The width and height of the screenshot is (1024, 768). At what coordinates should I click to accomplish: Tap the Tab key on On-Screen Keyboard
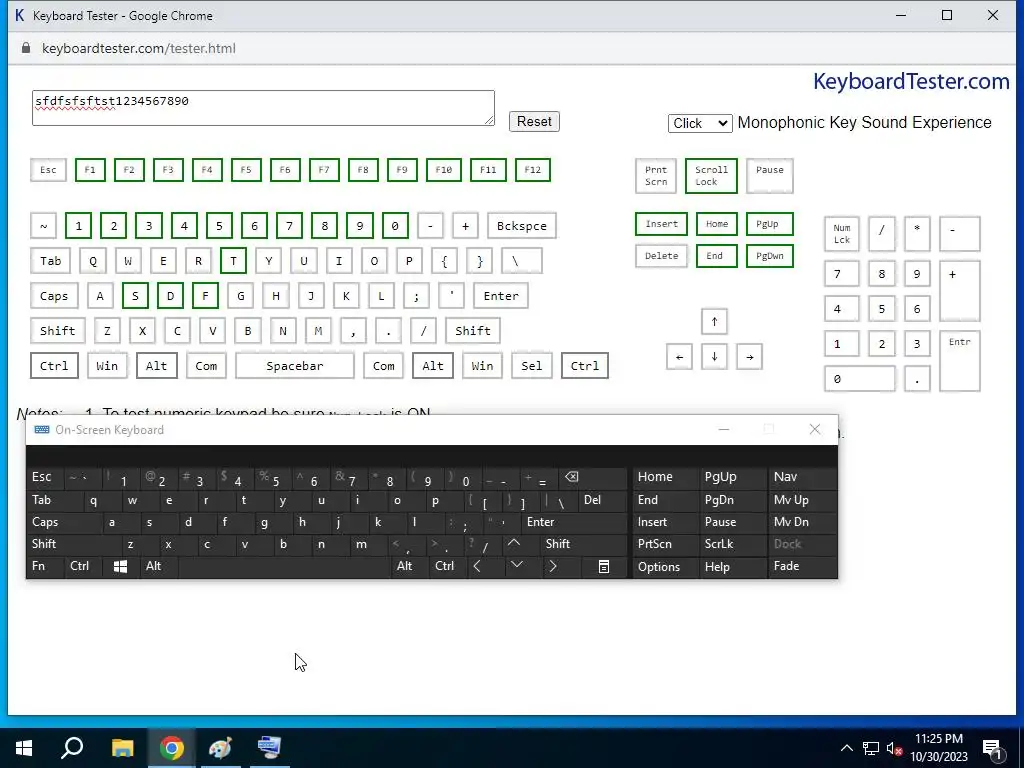(x=55, y=500)
